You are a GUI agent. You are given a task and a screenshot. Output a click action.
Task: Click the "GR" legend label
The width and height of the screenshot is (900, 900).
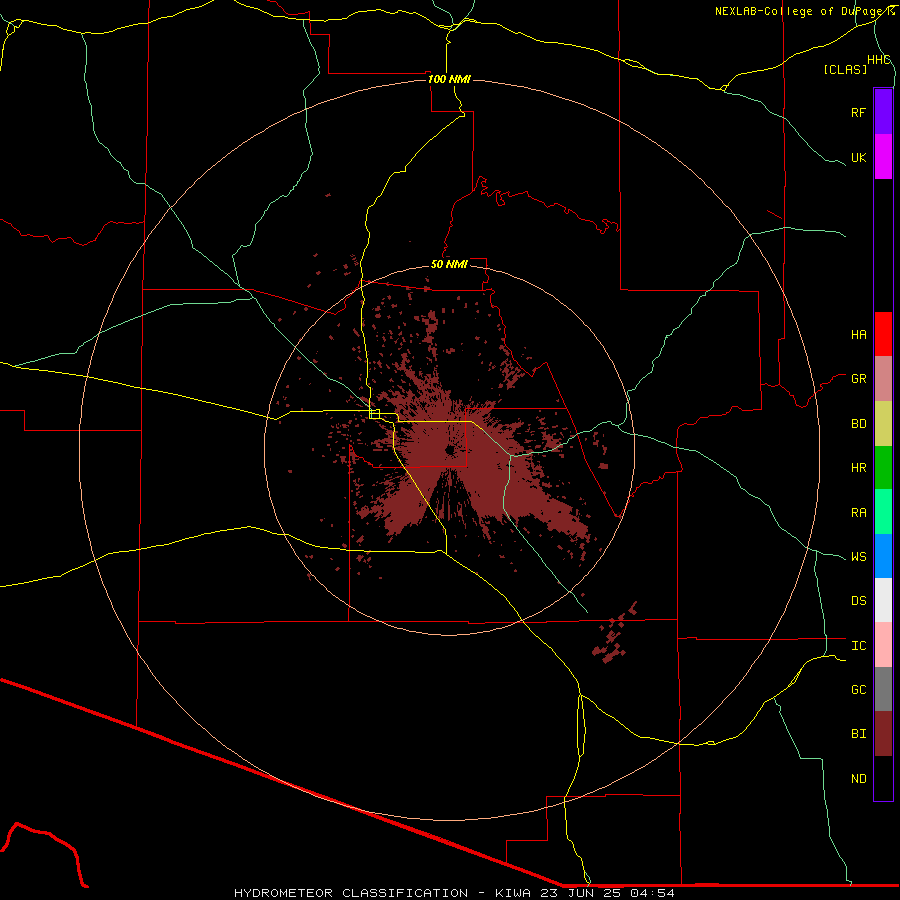pos(858,379)
